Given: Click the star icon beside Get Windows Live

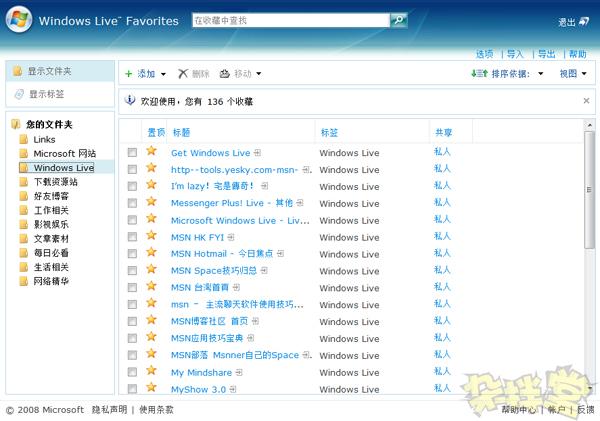Looking at the screenshot, I should (x=152, y=152).
